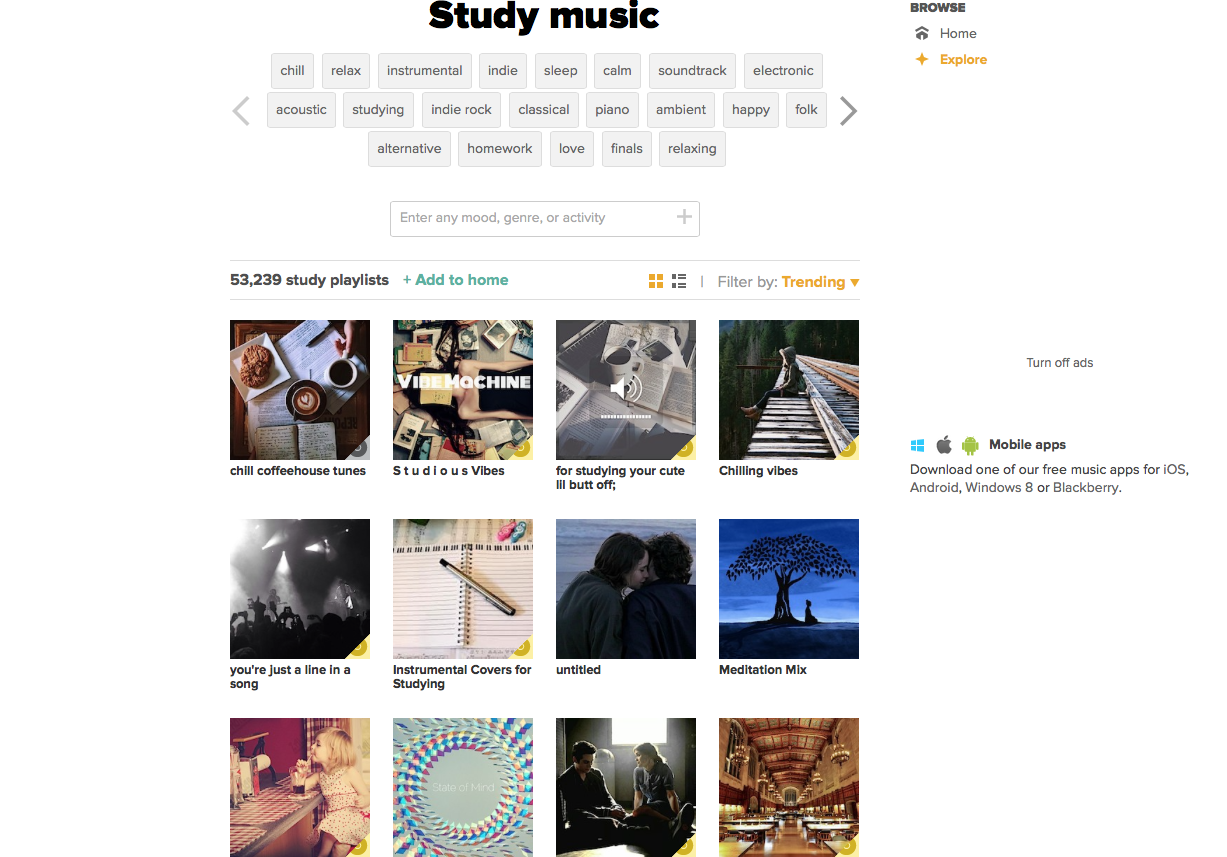
Task: Toggle the 'classical' tag
Action: [544, 110]
